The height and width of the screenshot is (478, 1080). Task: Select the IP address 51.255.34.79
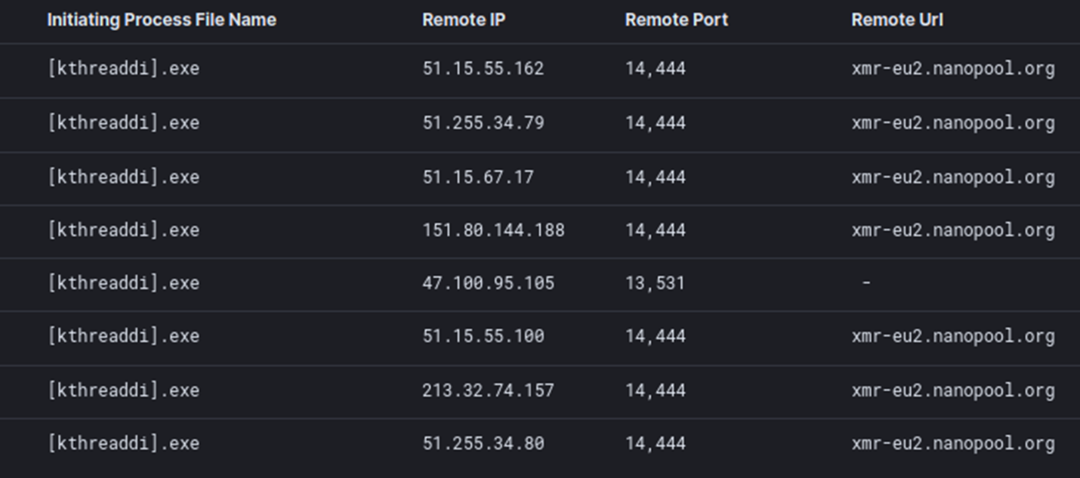[483, 123]
